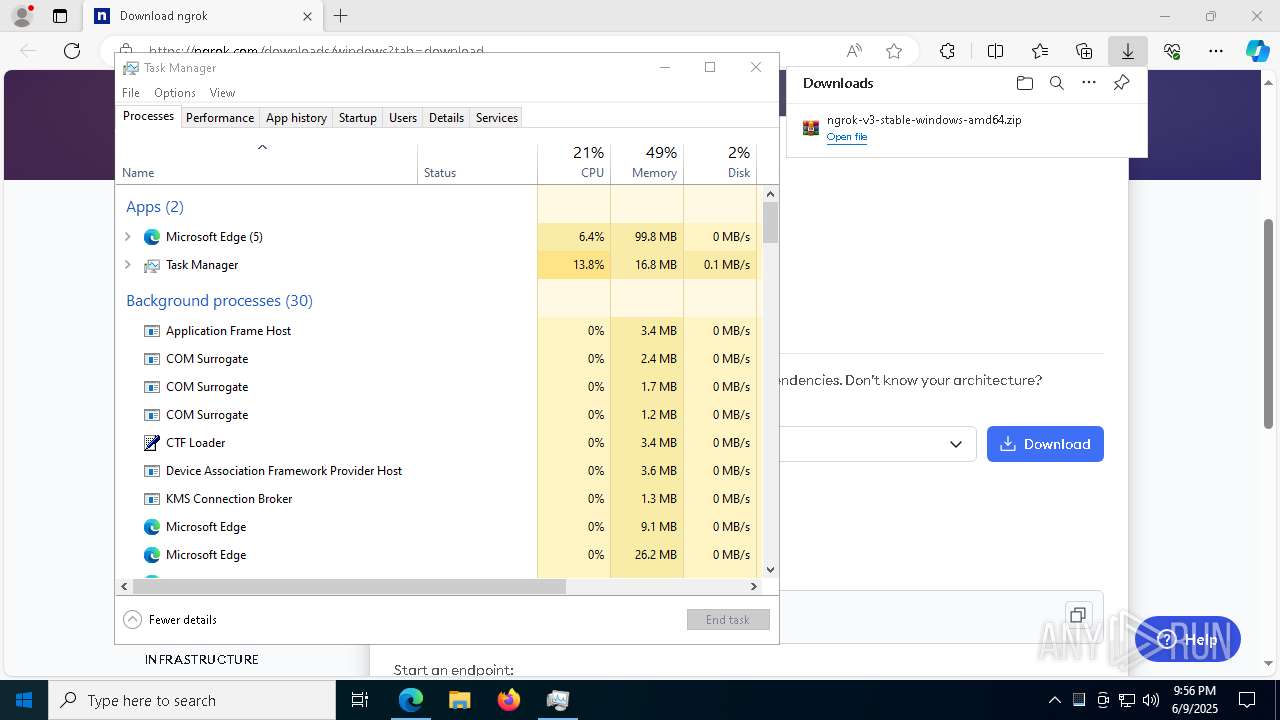
Task: Select Device Association Framework Provider Host
Action: tap(437, 471)
